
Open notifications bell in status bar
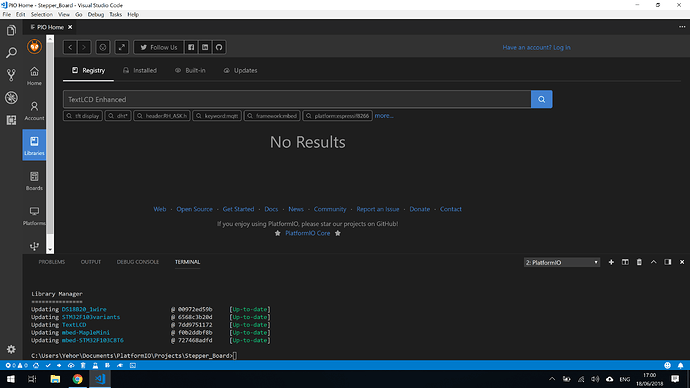680,366
